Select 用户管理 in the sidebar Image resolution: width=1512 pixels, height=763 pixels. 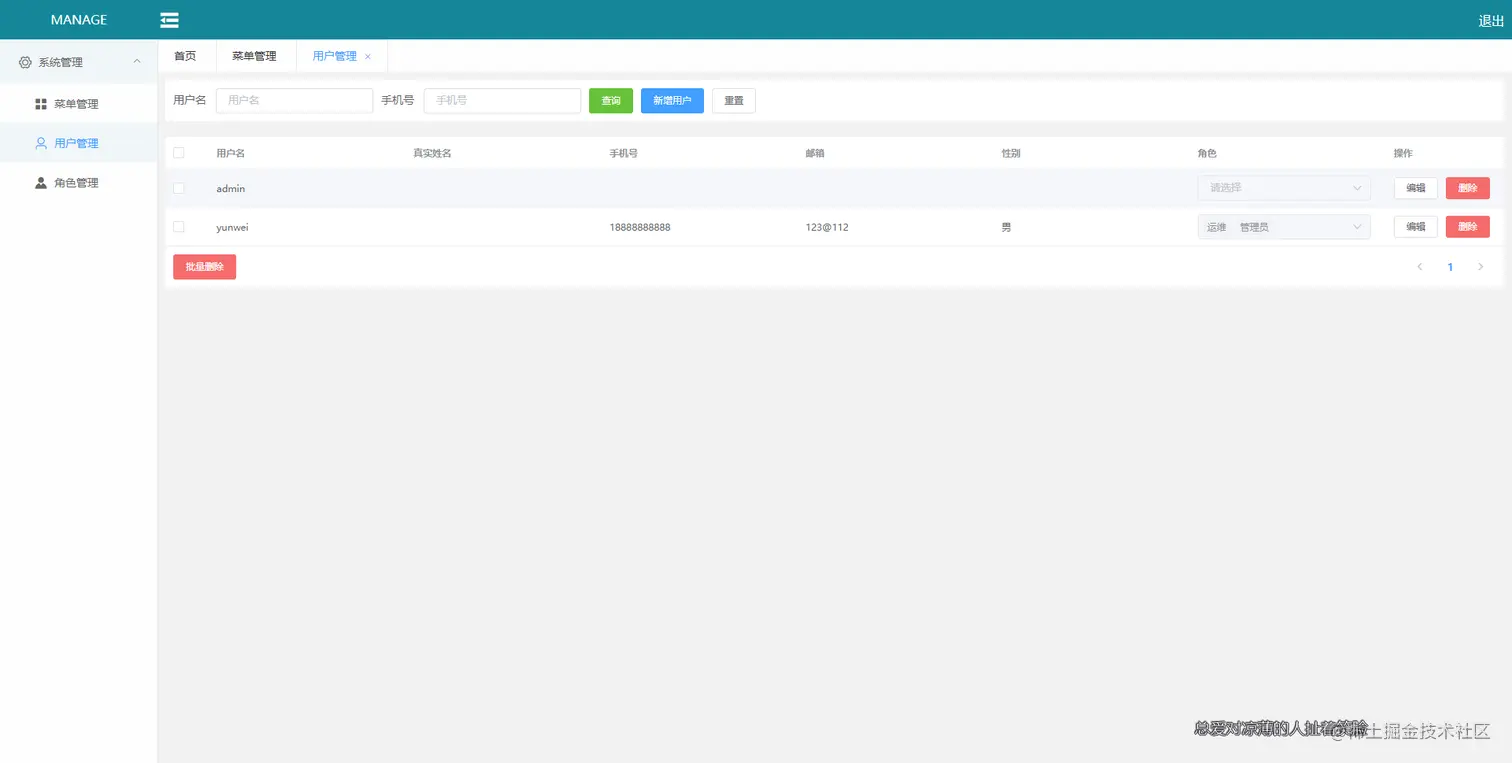click(x=79, y=143)
